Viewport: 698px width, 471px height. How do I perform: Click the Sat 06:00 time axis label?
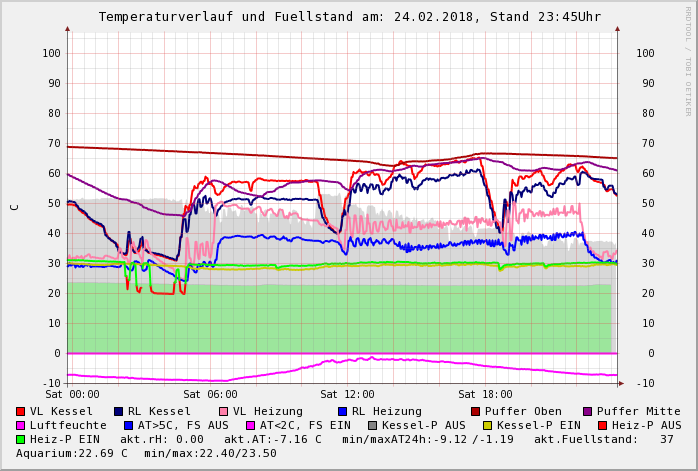click(210, 394)
